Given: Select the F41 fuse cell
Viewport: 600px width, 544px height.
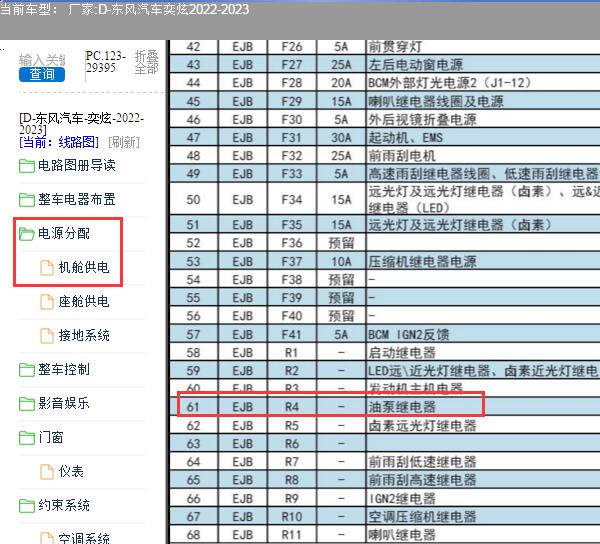Looking at the screenshot, I should point(292,335).
